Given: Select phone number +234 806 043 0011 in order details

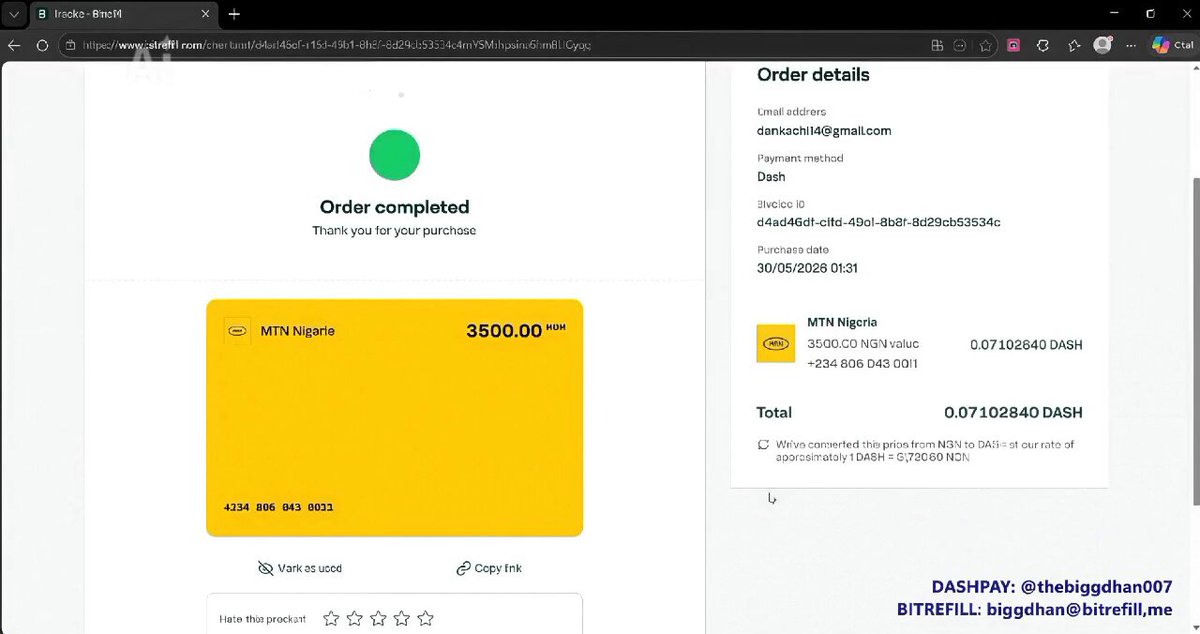Looking at the screenshot, I should tap(863, 364).
